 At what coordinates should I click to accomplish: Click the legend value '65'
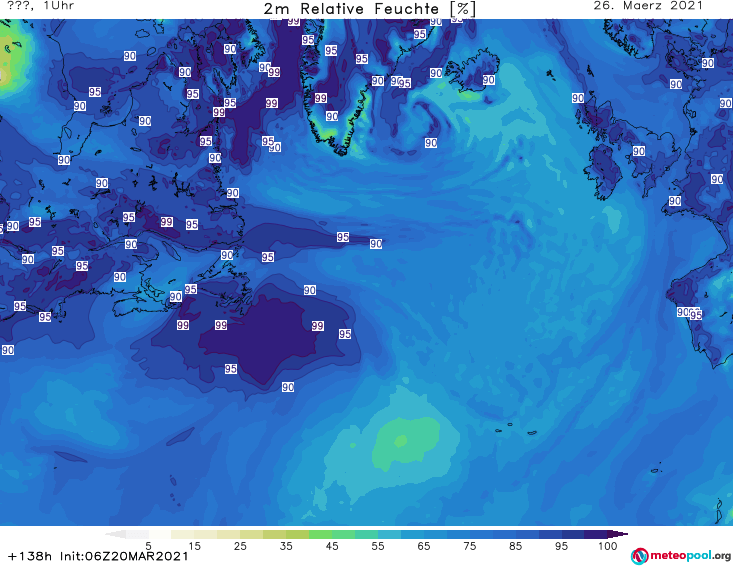[424, 546]
